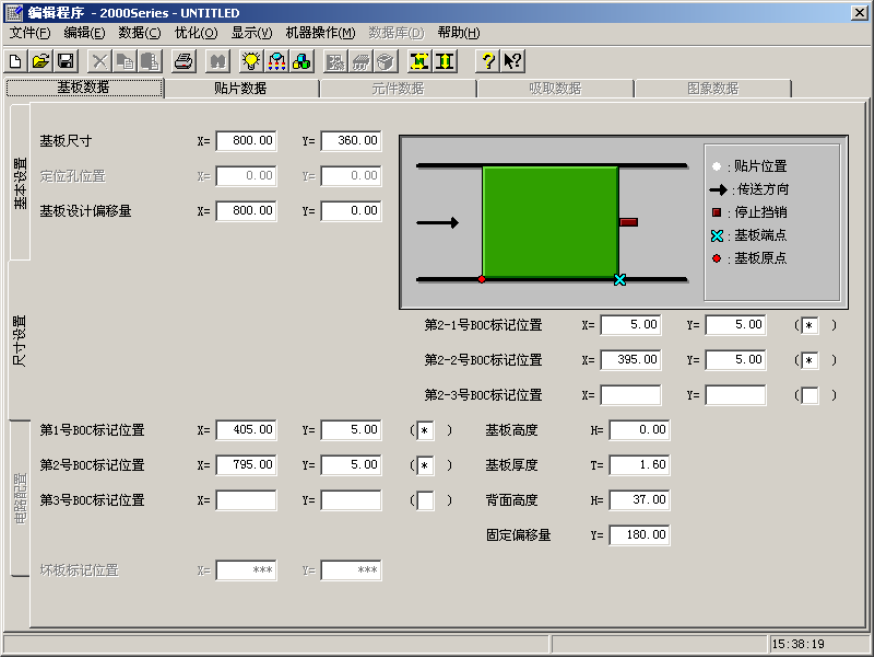Click the 背面高度 H field
Image resolution: width=874 pixels, height=657 pixels.
coord(640,500)
